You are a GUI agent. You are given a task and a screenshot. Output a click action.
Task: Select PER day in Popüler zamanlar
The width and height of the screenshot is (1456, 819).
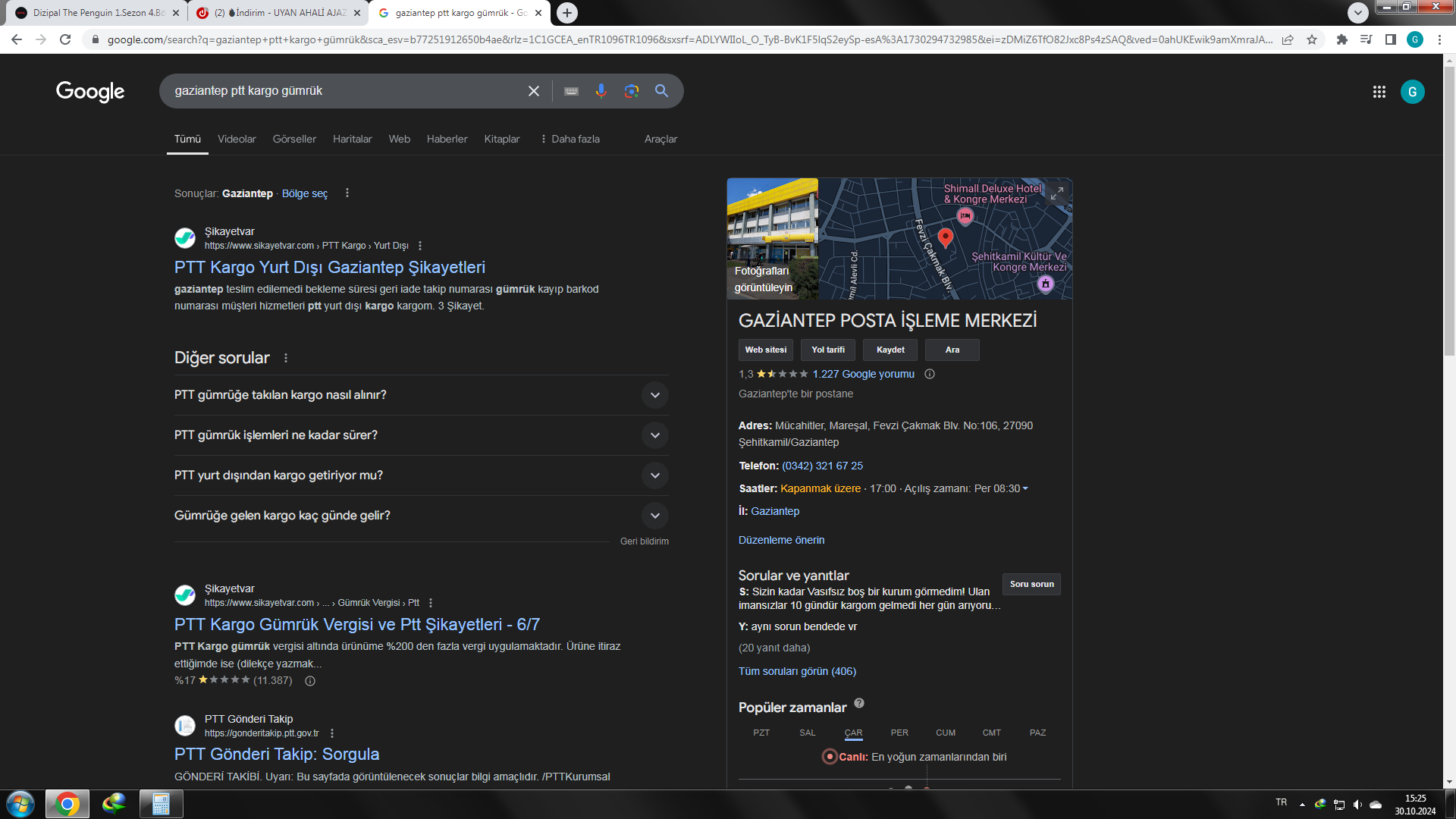point(899,733)
